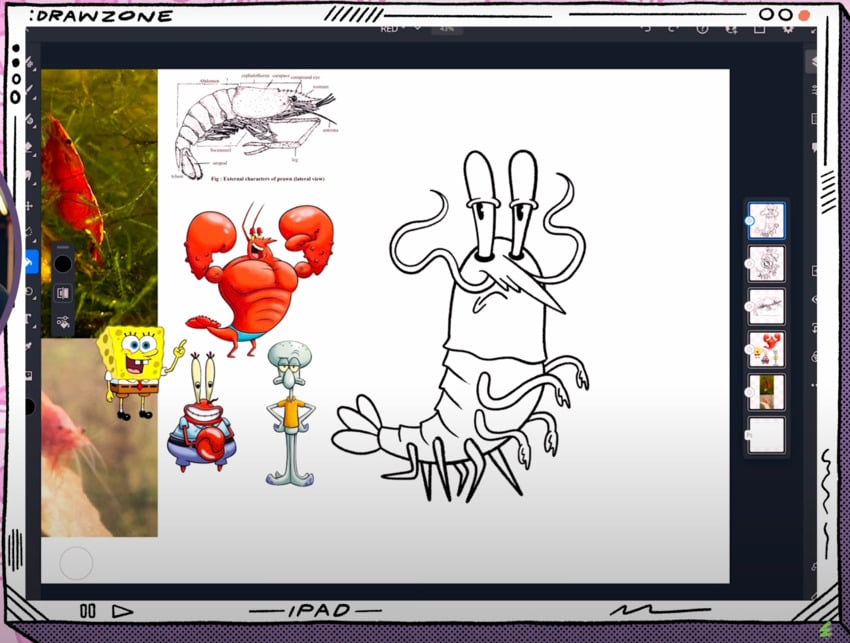Tap the undo arrow in the top toolbar

pos(645,31)
